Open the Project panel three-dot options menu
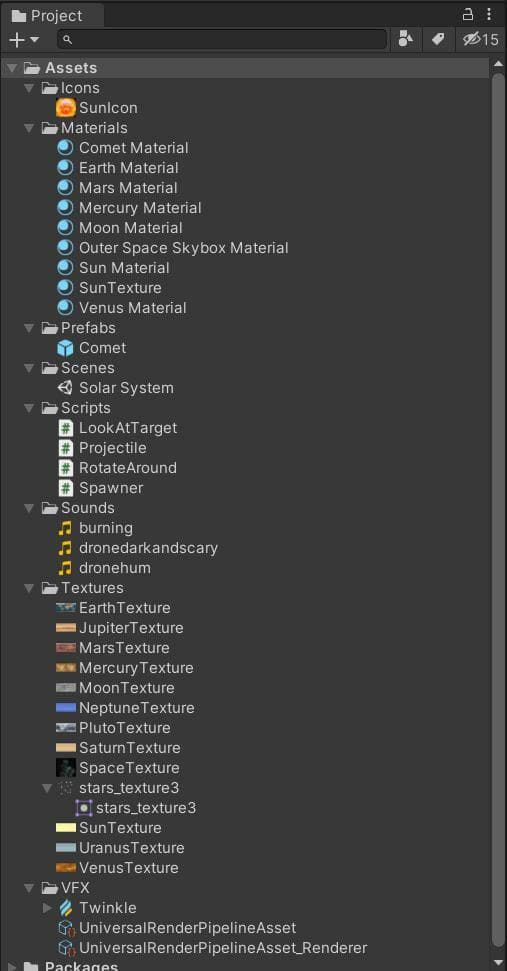The width and height of the screenshot is (507, 971). pos(489,14)
